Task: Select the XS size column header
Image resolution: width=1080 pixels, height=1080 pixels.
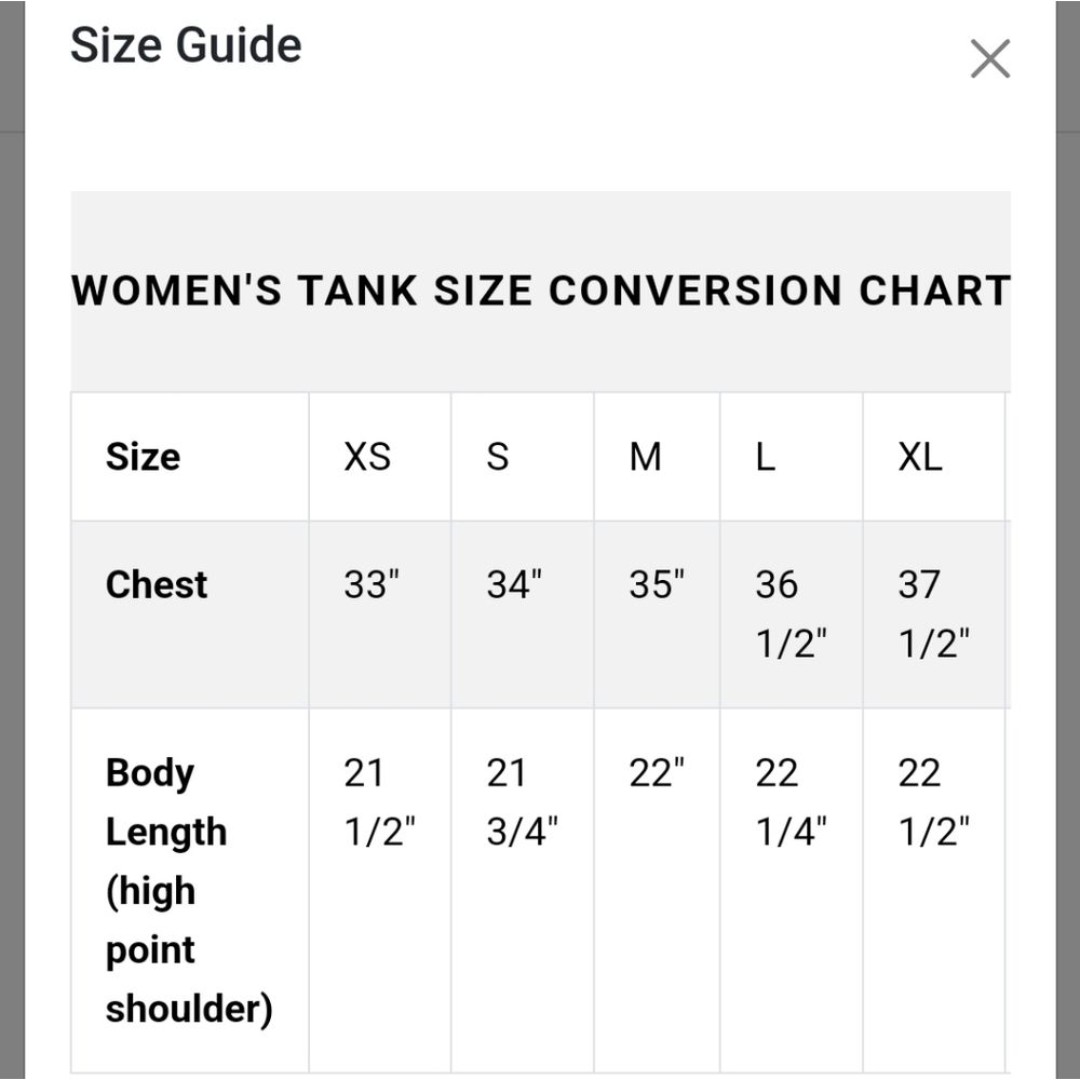Action: pyautogui.click(x=367, y=457)
